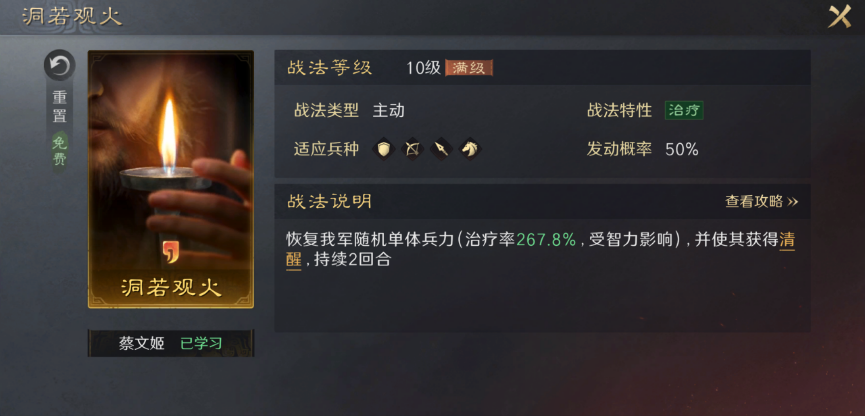The image size is (865, 416).
Task: Click the 洞若观火 window title
Action: click(72, 16)
